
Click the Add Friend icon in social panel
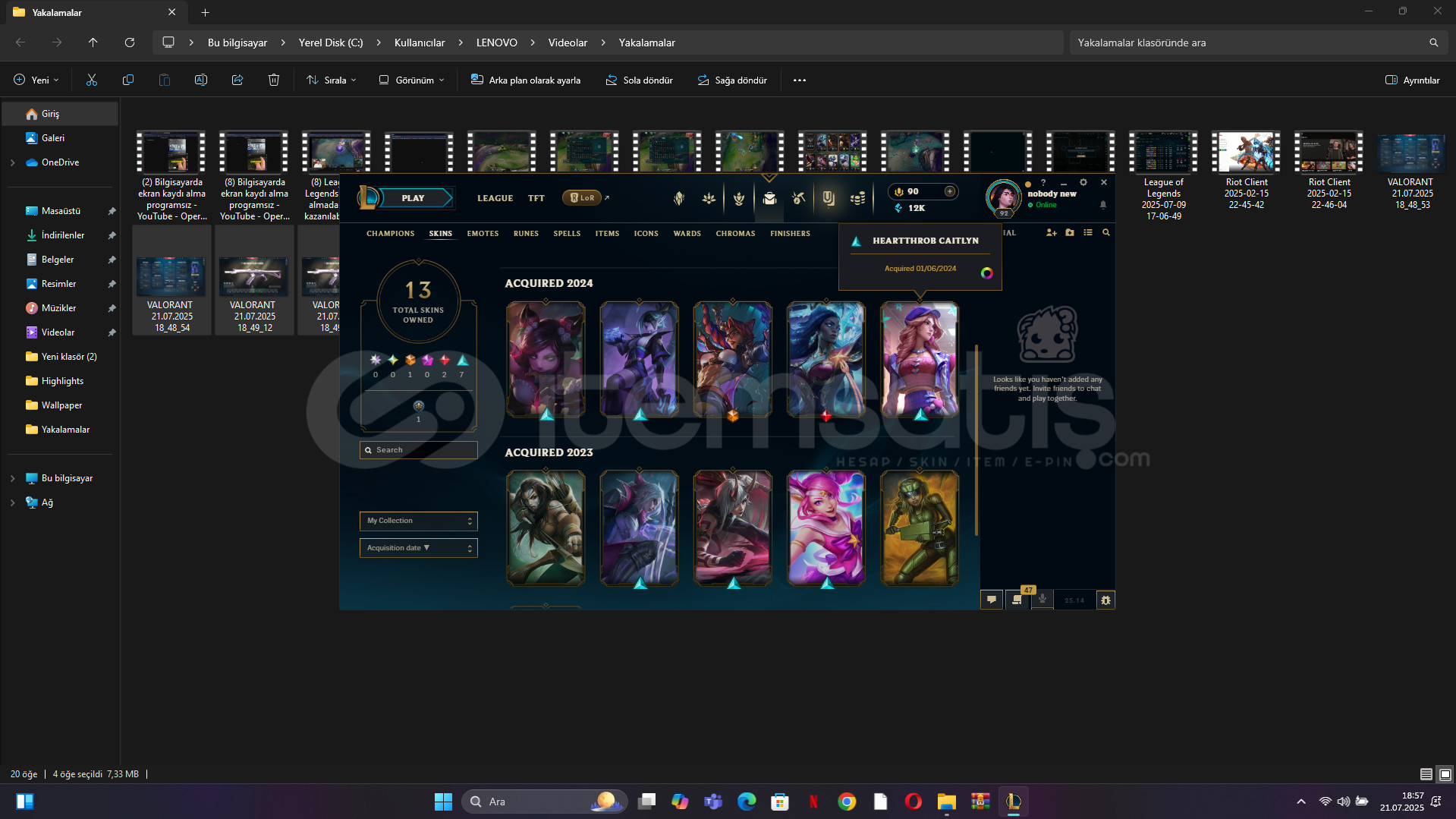(1051, 232)
